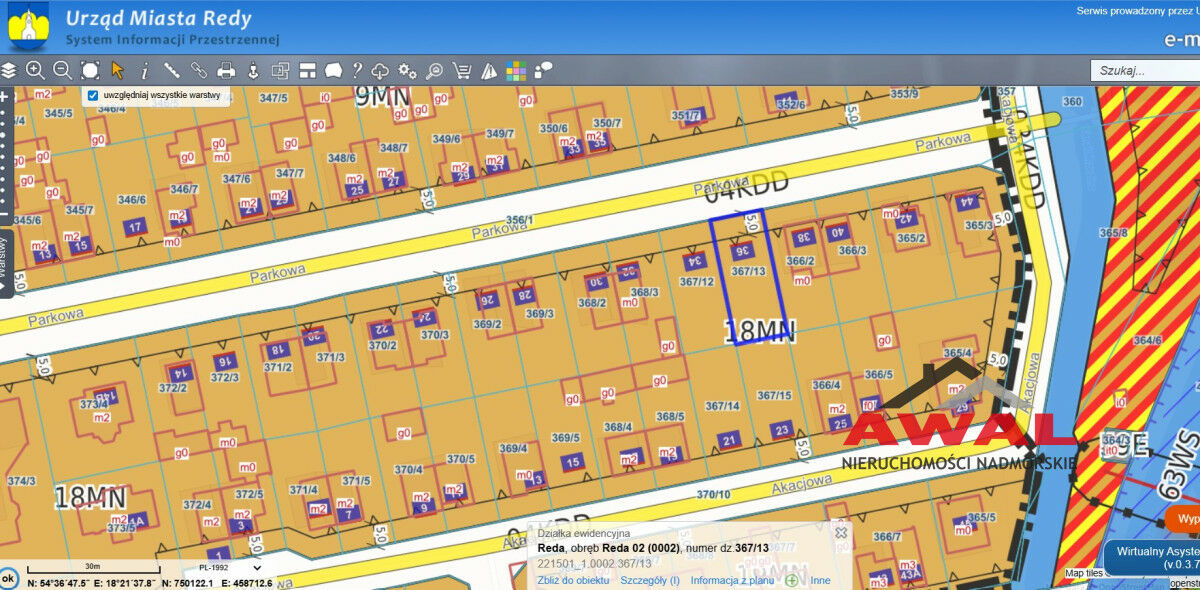
Task: Click the settings gears icon
Action: tap(407, 71)
